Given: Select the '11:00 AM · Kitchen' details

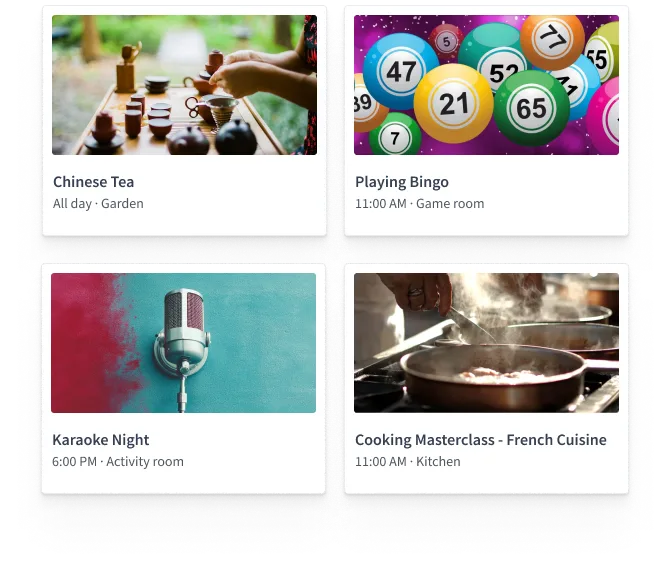Looking at the screenshot, I should pos(408,462).
